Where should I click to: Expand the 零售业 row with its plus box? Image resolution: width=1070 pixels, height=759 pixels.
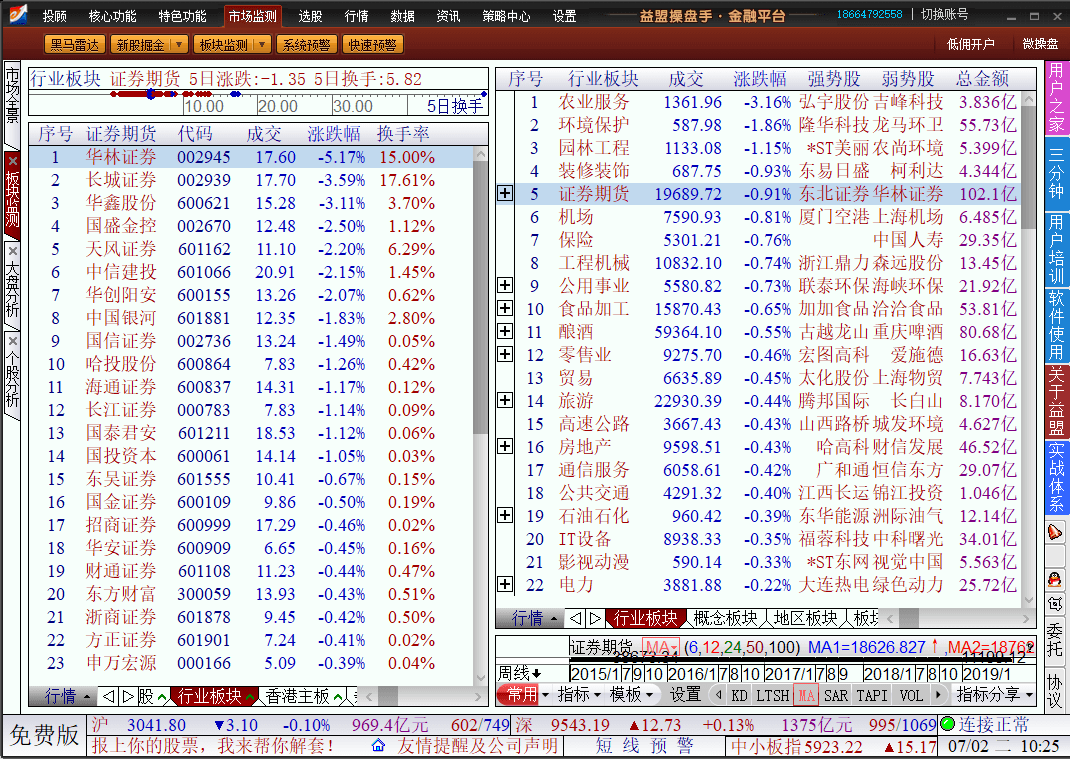(x=505, y=354)
